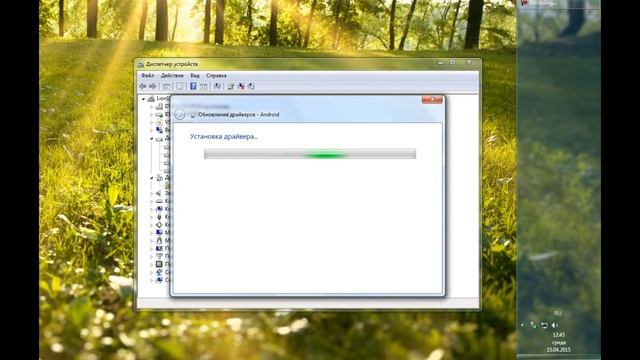
Task: Expand the USB controllers plug-icon node
Action: 151,217
